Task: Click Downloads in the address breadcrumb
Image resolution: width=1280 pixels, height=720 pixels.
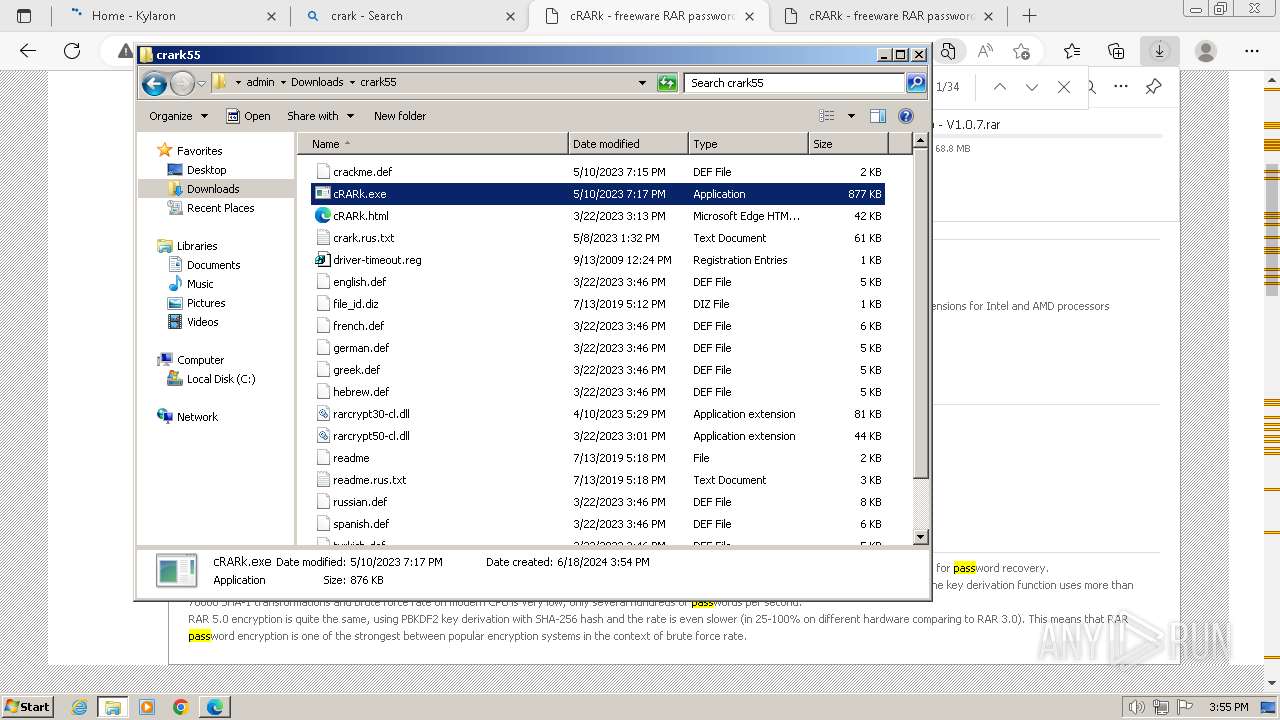Action: click(x=317, y=83)
